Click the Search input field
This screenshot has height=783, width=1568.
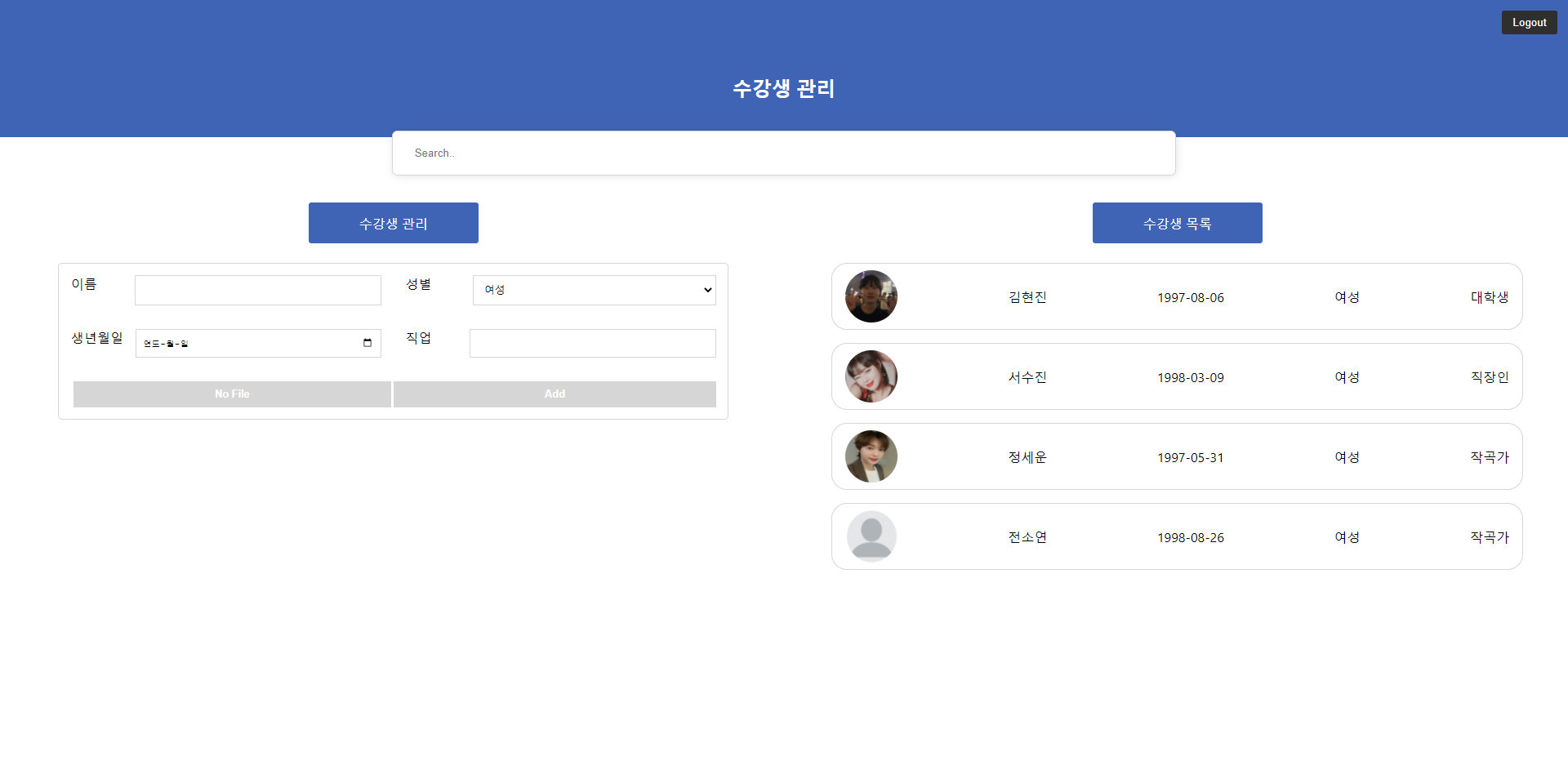tap(782, 153)
